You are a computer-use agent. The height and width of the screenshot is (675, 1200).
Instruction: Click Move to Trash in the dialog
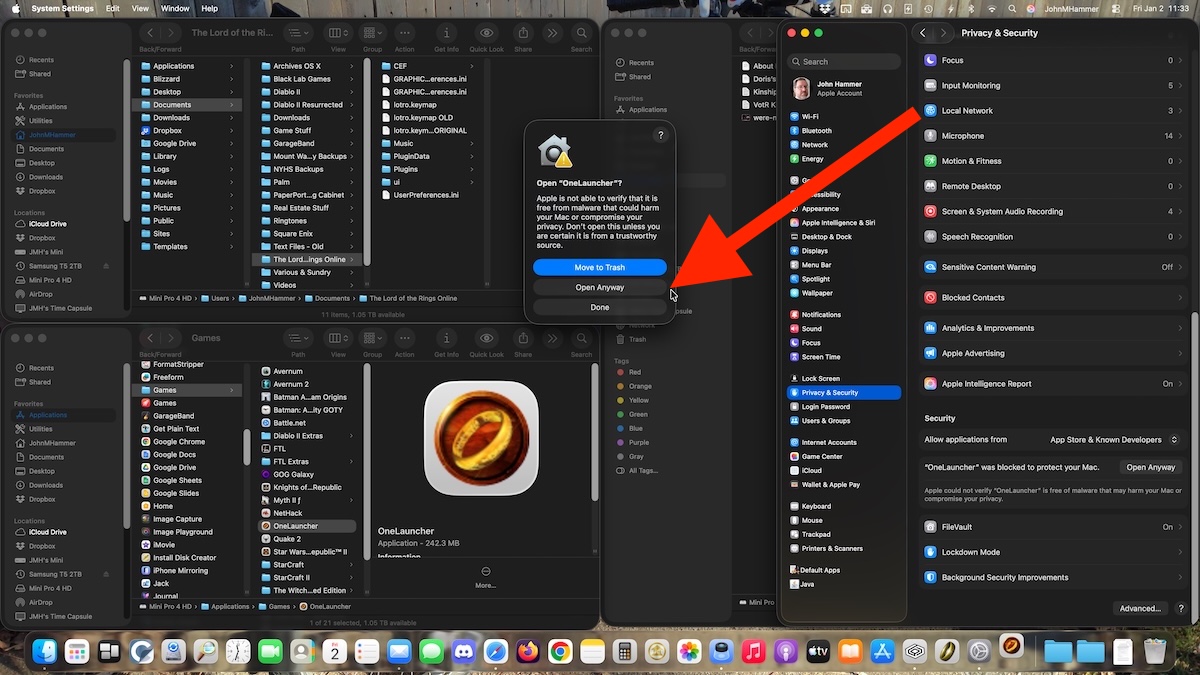(x=600, y=267)
